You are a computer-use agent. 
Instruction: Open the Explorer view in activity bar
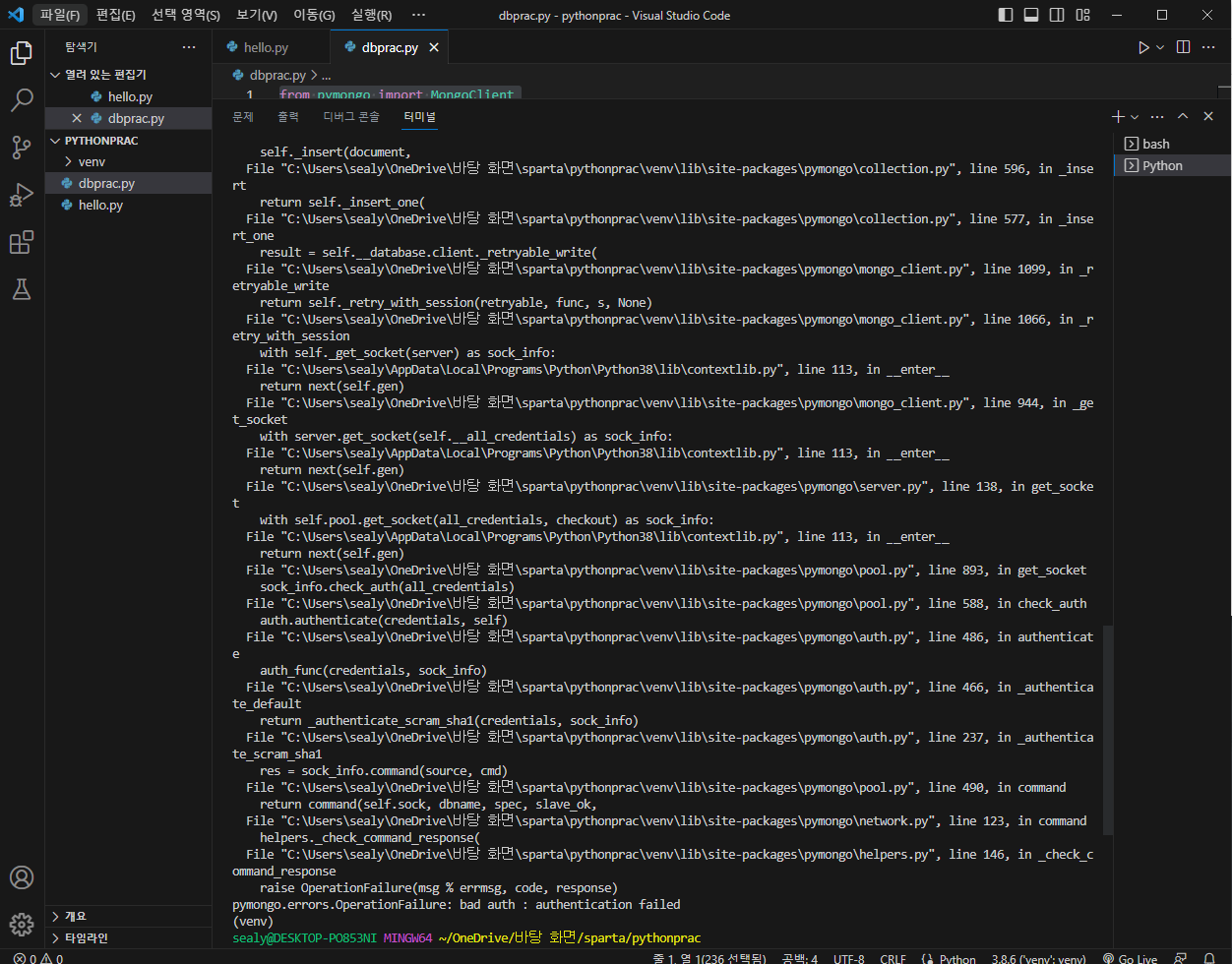[x=22, y=53]
